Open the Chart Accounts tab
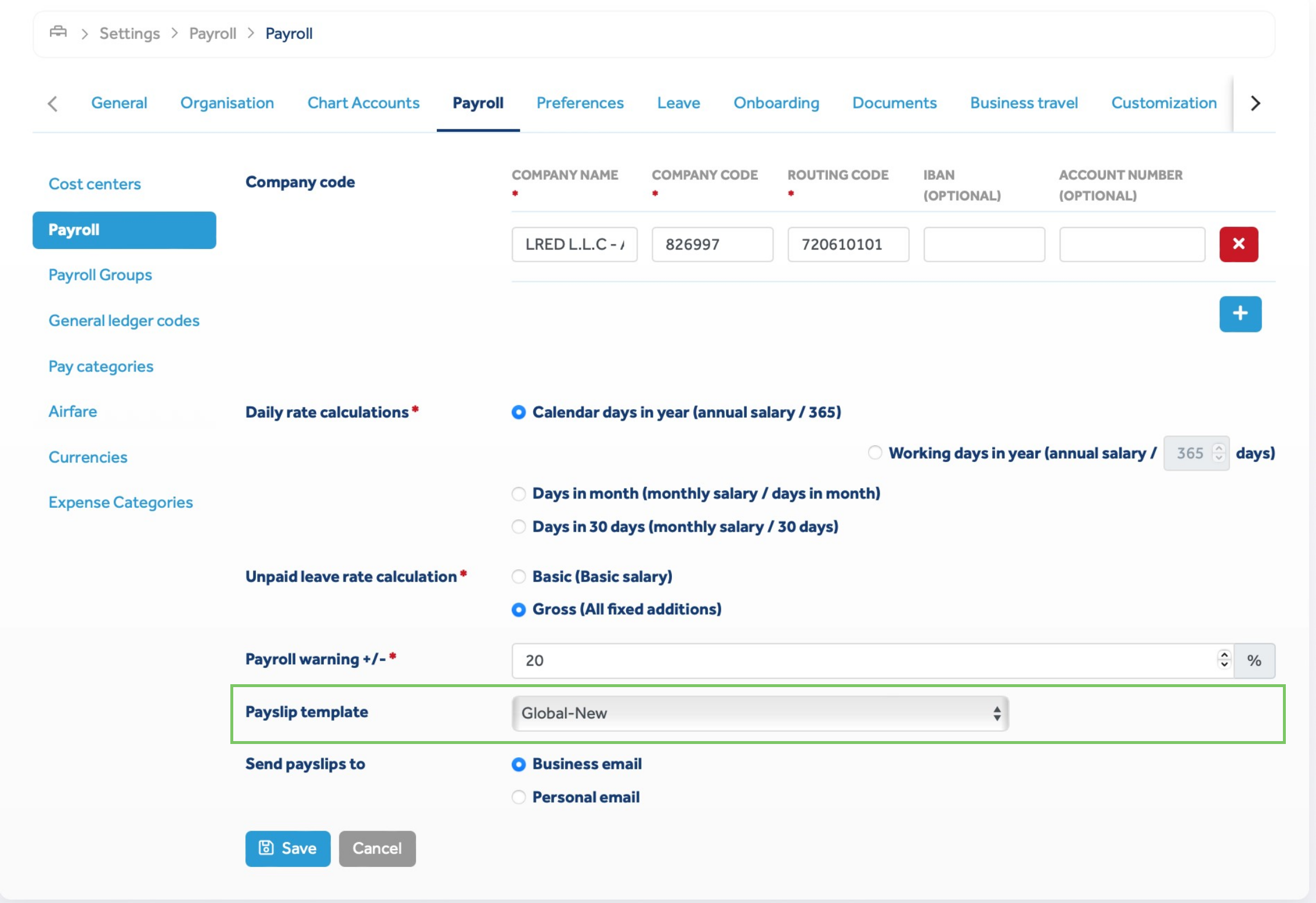Screen dimensions: 1316x903 tap(363, 103)
